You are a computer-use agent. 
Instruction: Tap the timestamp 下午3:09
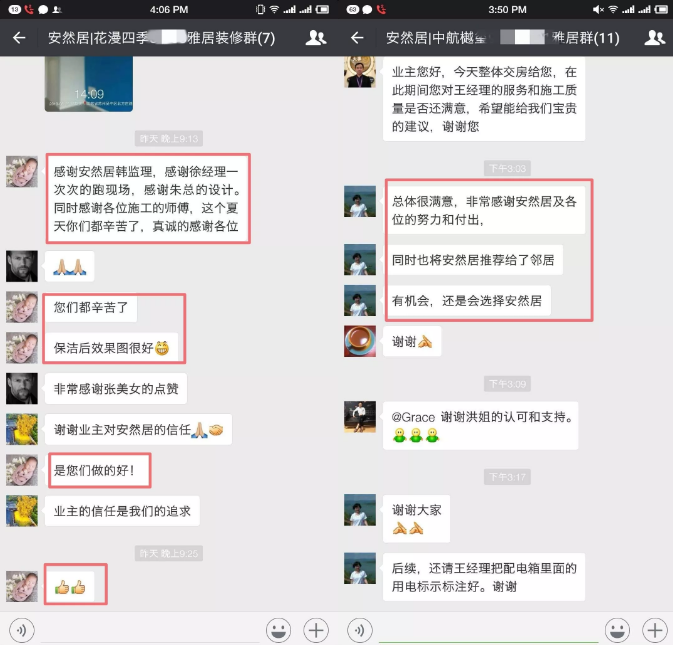pyautogui.click(x=507, y=384)
